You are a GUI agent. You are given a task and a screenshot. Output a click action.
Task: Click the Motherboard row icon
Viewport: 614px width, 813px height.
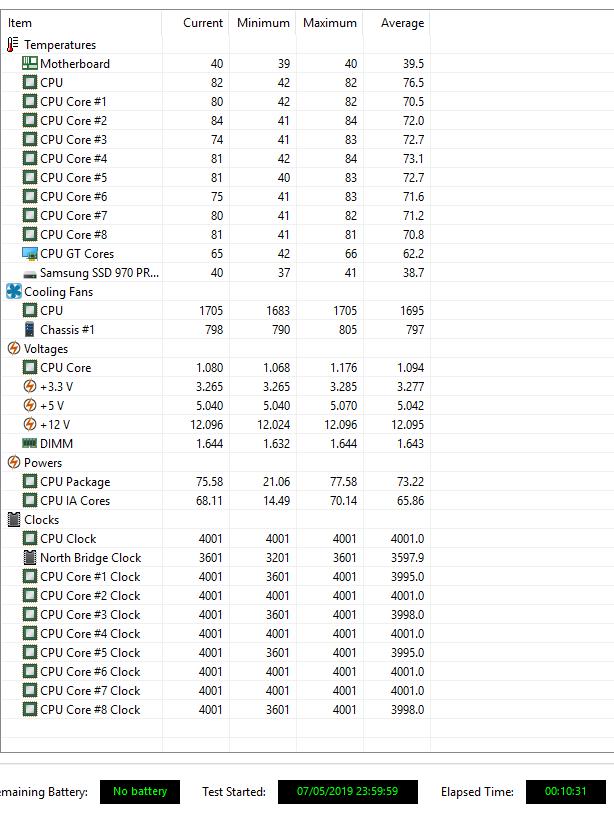tap(30, 63)
